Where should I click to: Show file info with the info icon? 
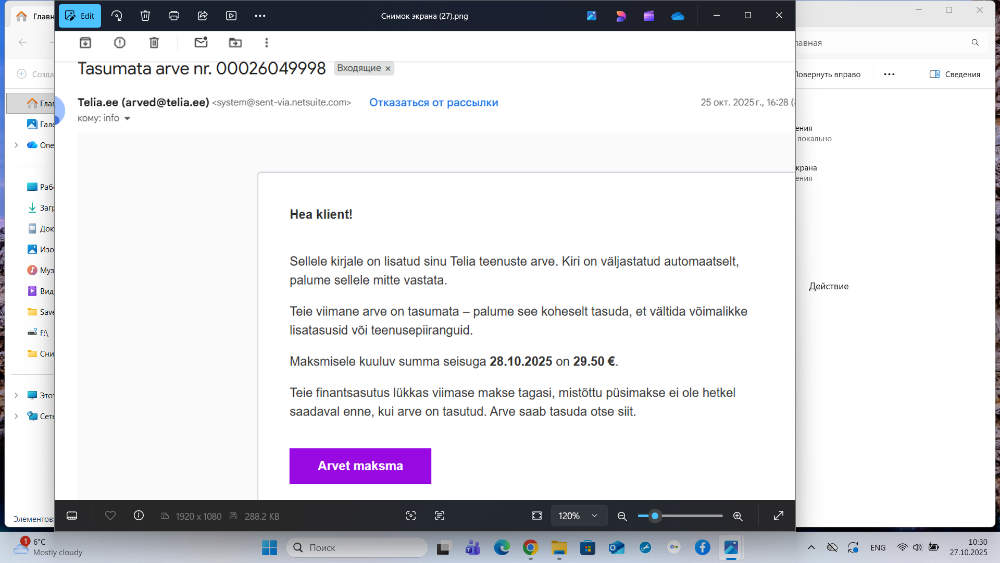pyautogui.click(x=138, y=515)
